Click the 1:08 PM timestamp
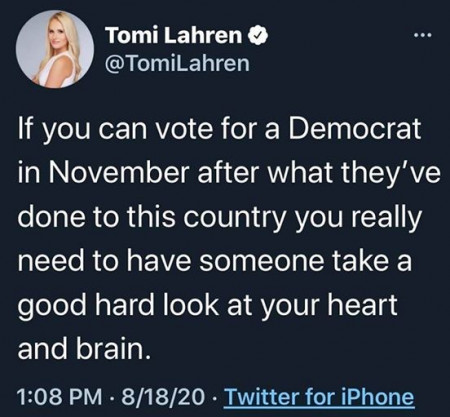450x417 pixels. 59,397
